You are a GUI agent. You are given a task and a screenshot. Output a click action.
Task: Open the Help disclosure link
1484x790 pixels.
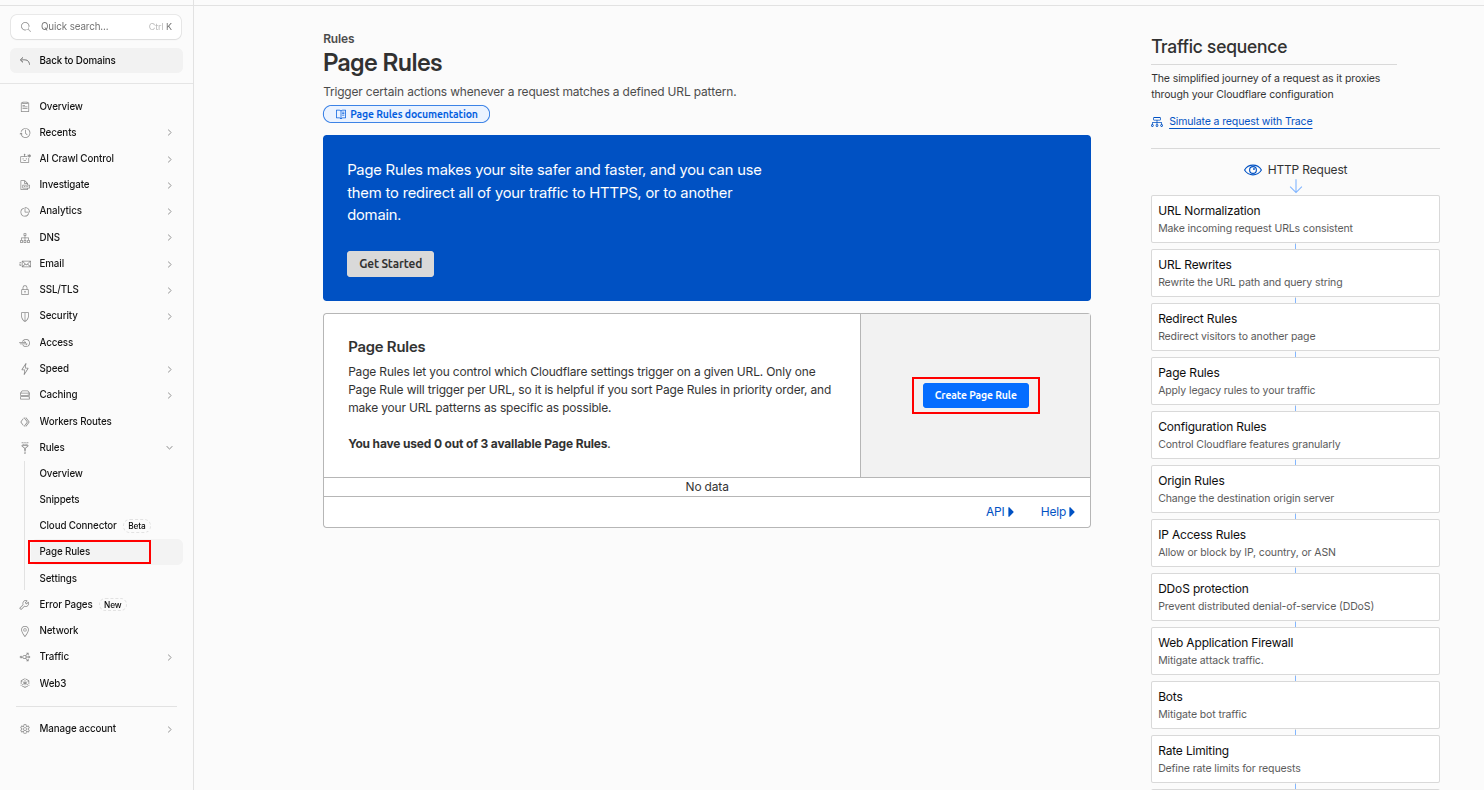[1058, 512]
